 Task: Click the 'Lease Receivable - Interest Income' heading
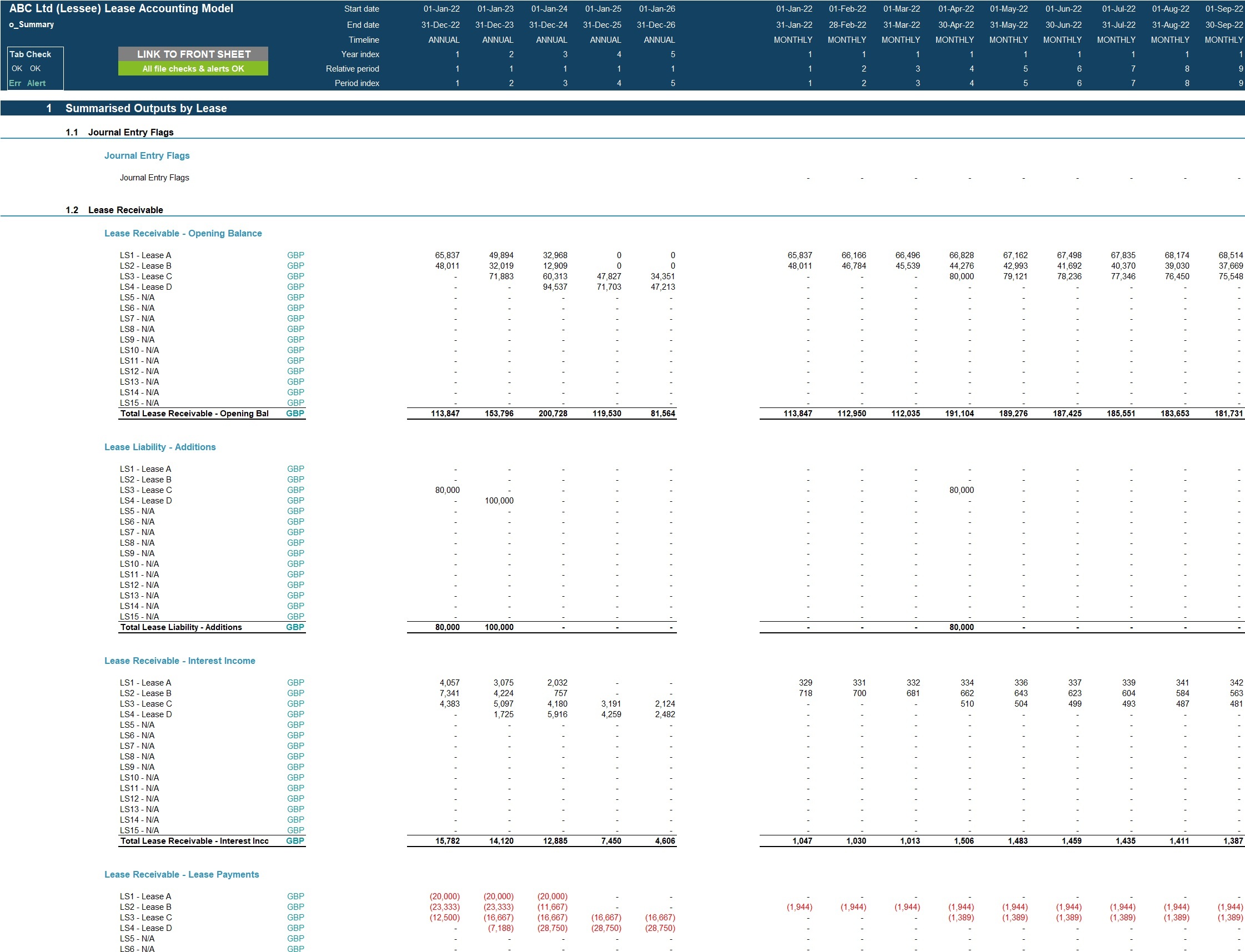point(180,660)
